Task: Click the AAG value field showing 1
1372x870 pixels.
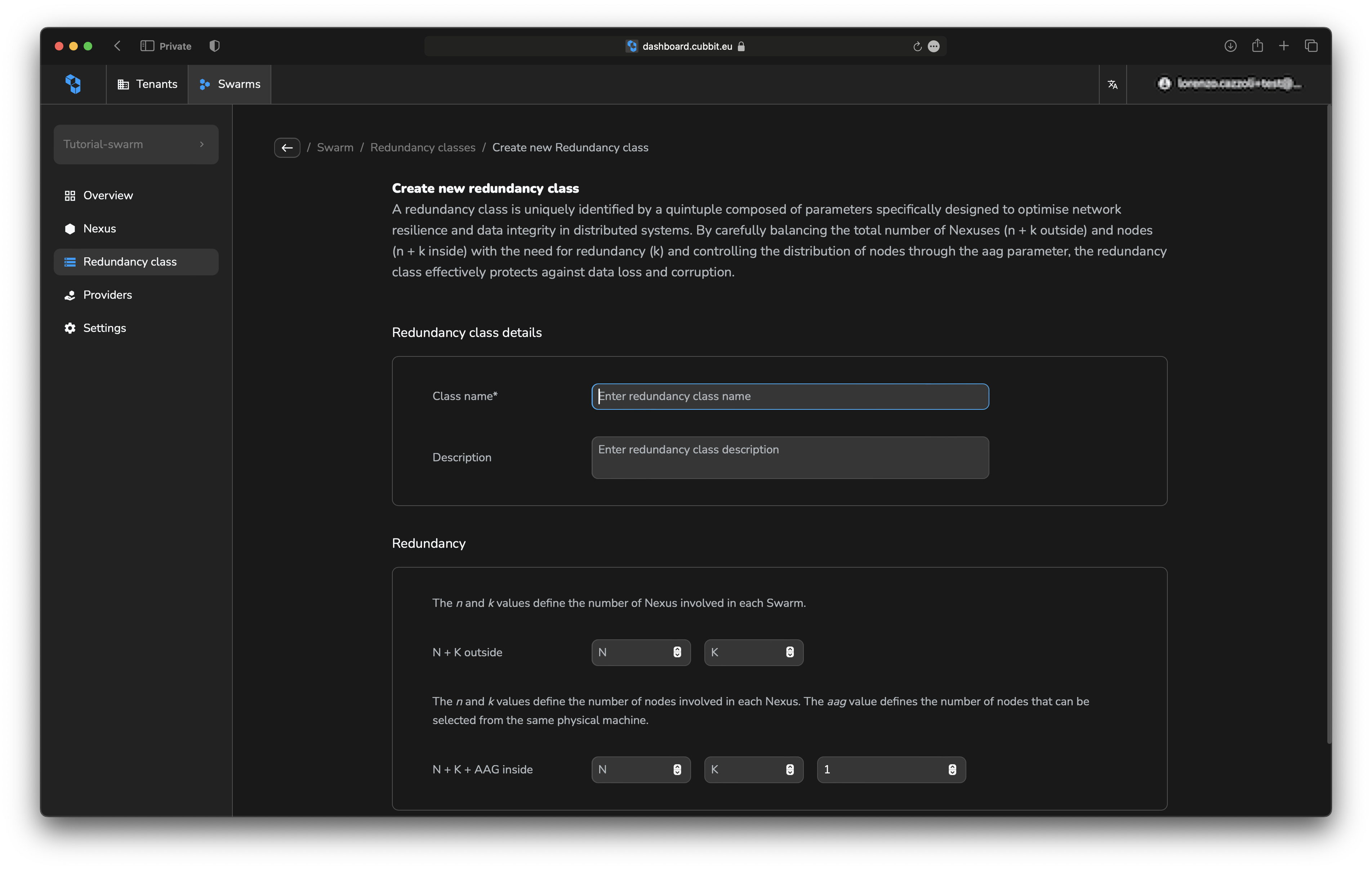Action: pos(891,770)
